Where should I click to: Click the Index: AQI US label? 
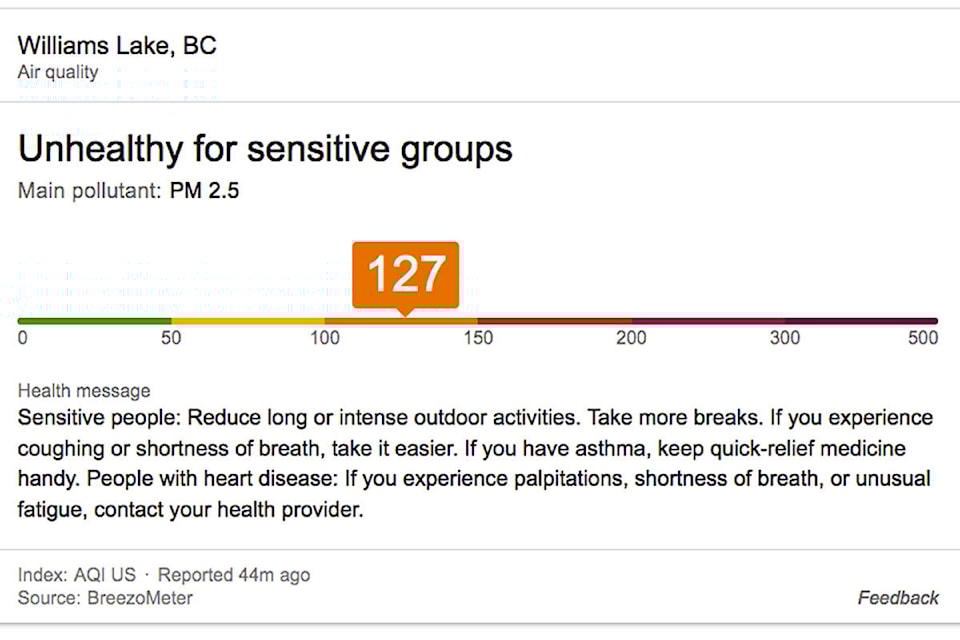tap(77, 575)
